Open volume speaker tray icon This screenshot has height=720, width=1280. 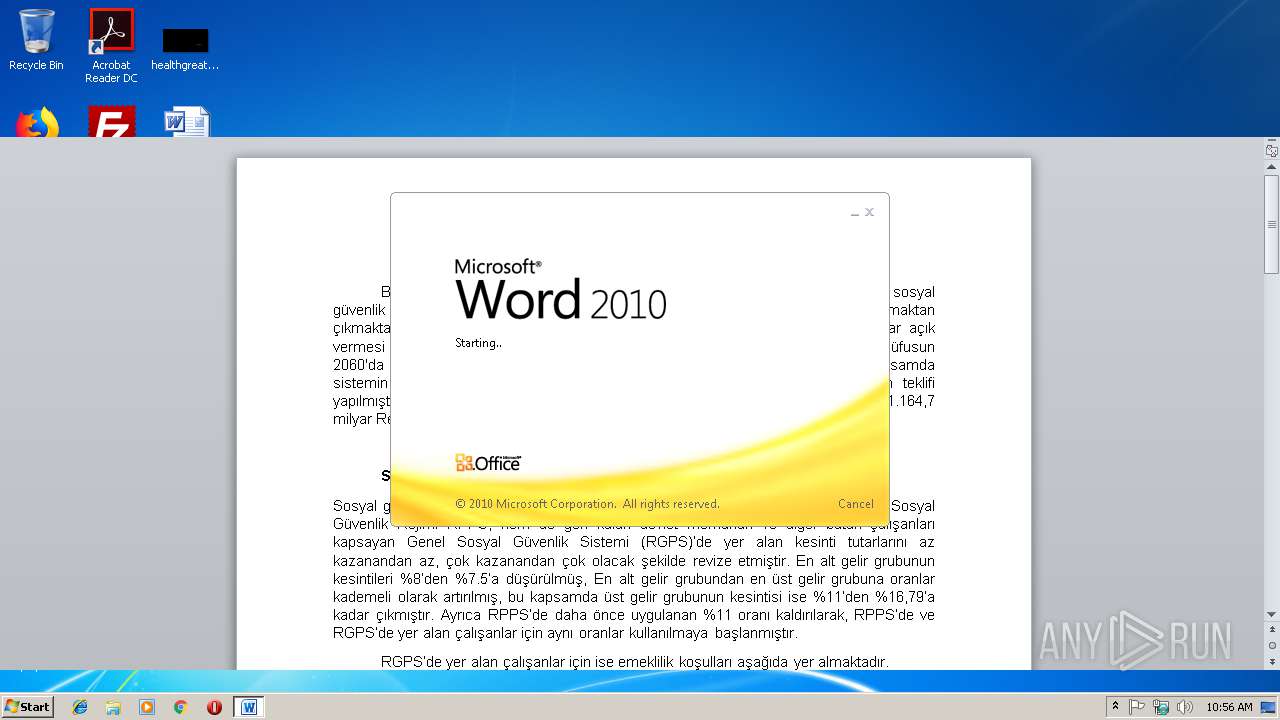point(1185,707)
